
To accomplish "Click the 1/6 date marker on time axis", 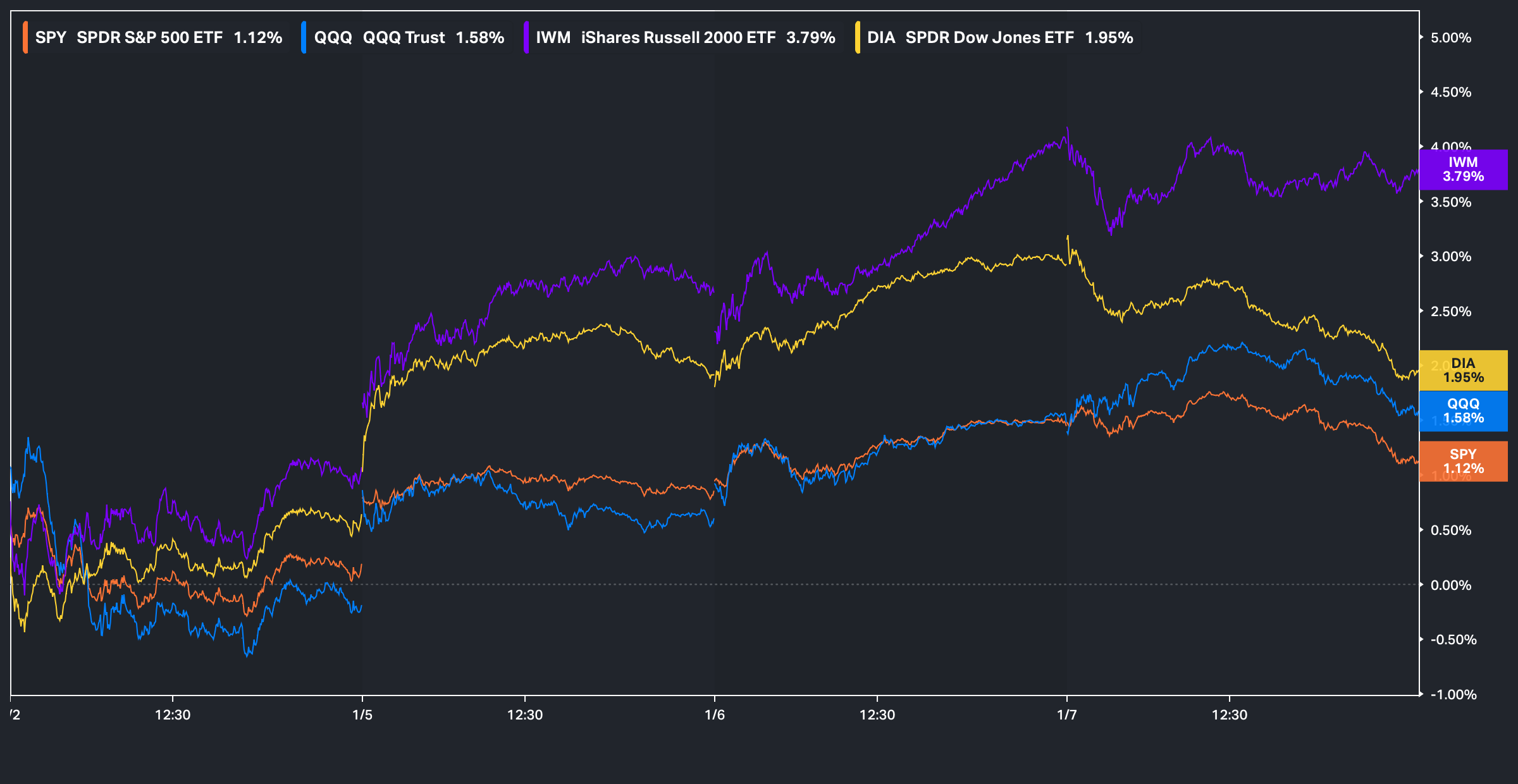I will click(715, 714).
